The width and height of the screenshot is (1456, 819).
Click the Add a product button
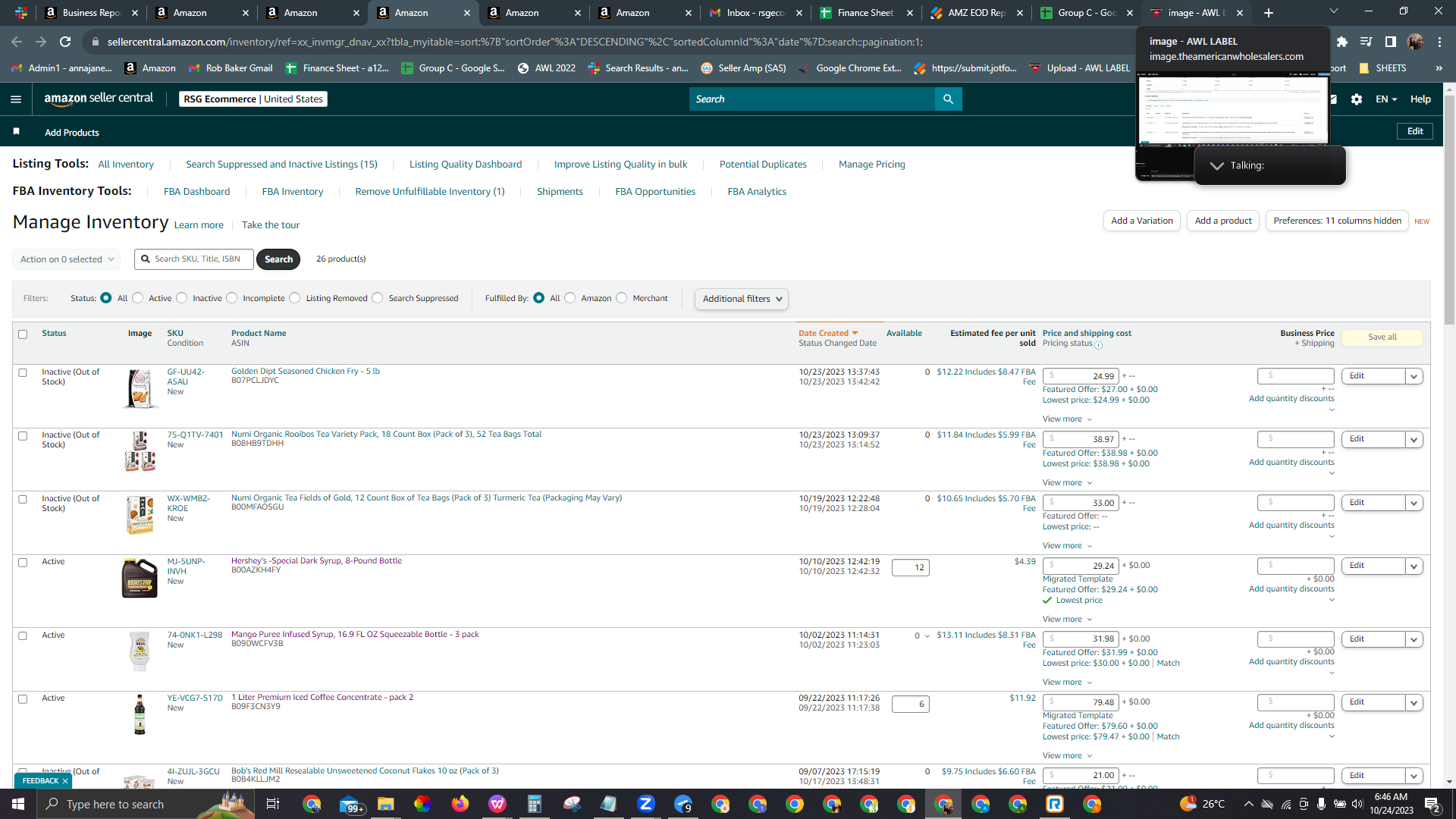click(1223, 221)
